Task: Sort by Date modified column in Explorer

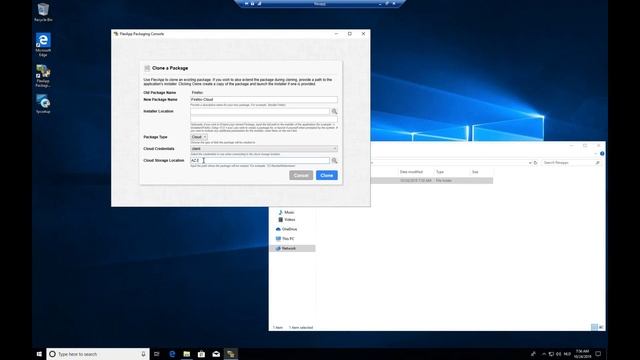Action: 411,172
